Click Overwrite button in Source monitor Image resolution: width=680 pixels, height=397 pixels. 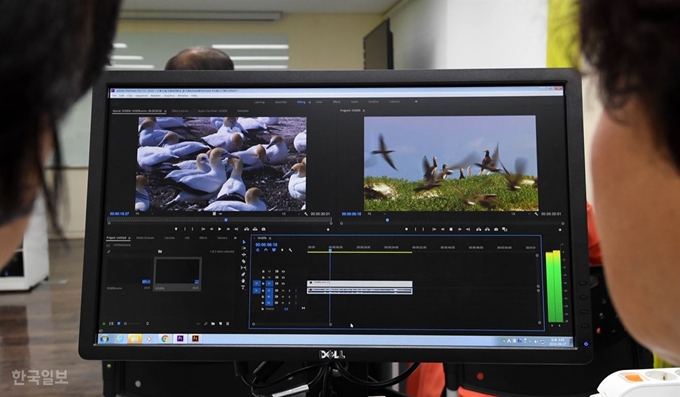(x=255, y=229)
